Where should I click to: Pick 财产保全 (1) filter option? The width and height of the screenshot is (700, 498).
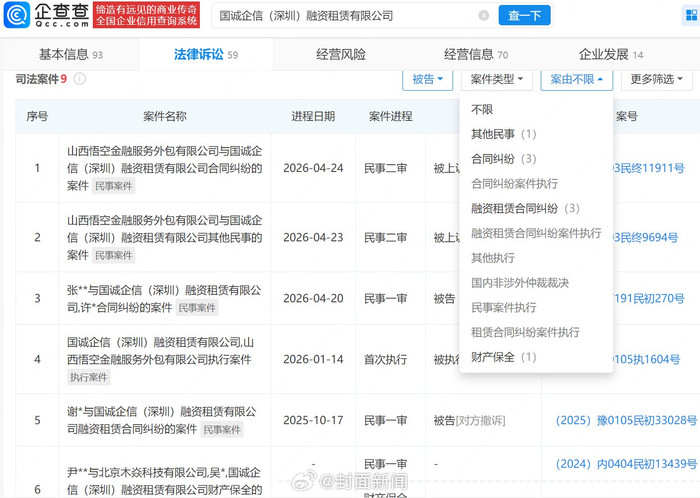pos(504,357)
